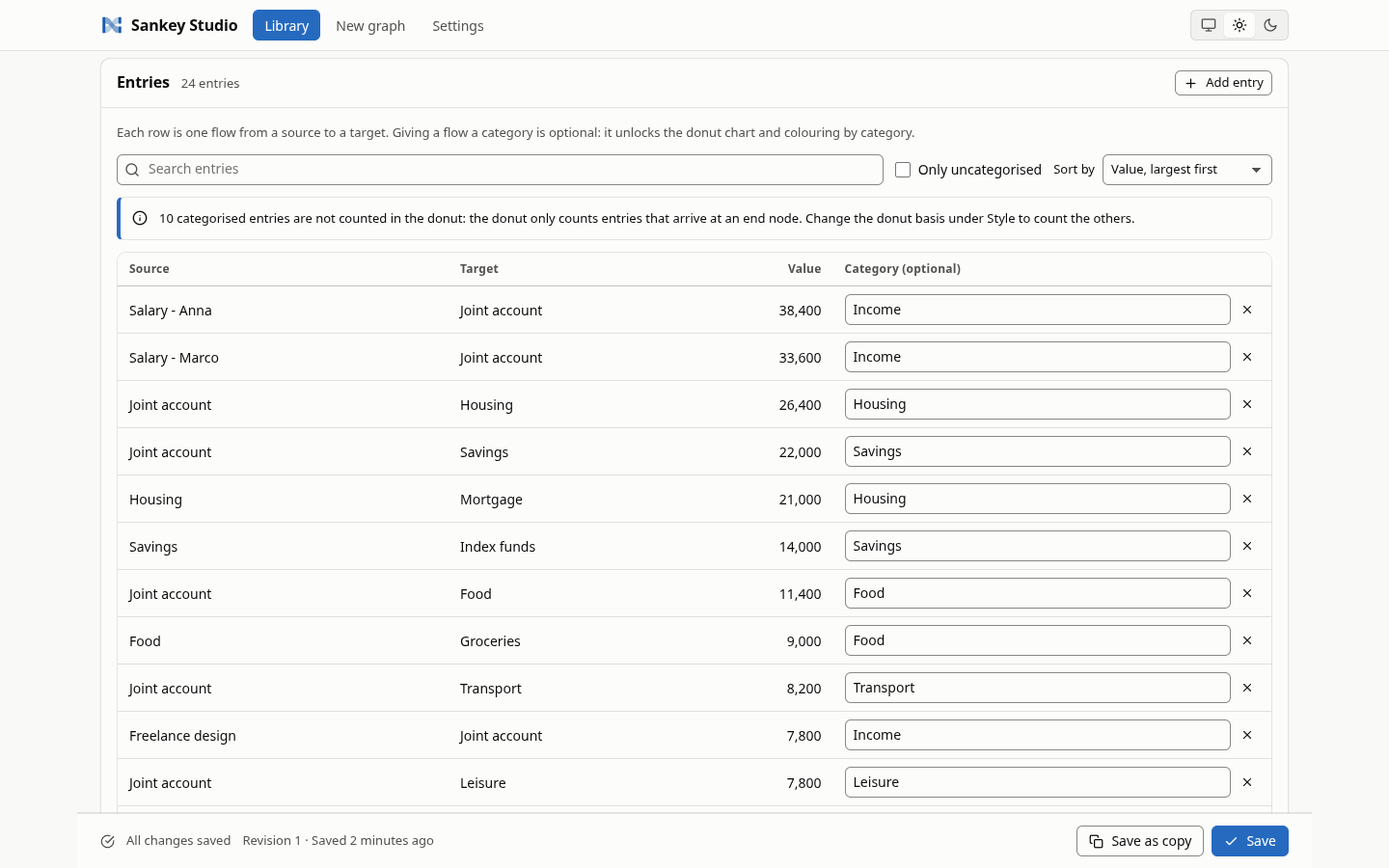Select the dark theme moon icon
This screenshot has width=1389, height=868.
pyautogui.click(x=1270, y=25)
